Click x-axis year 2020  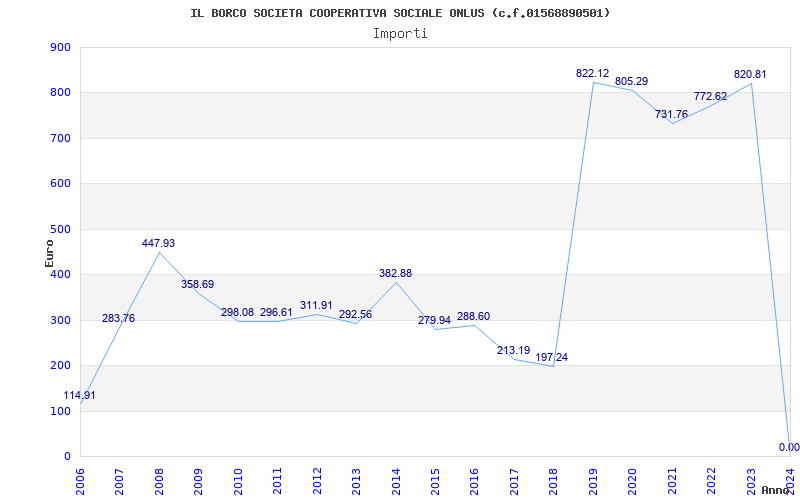(633, 481)
